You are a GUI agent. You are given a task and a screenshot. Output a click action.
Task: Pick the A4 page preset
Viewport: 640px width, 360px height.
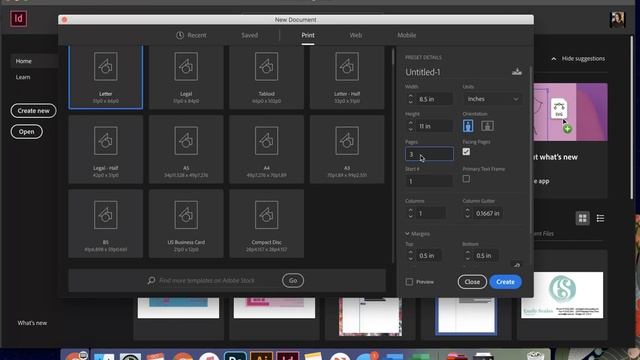[267, 149]
